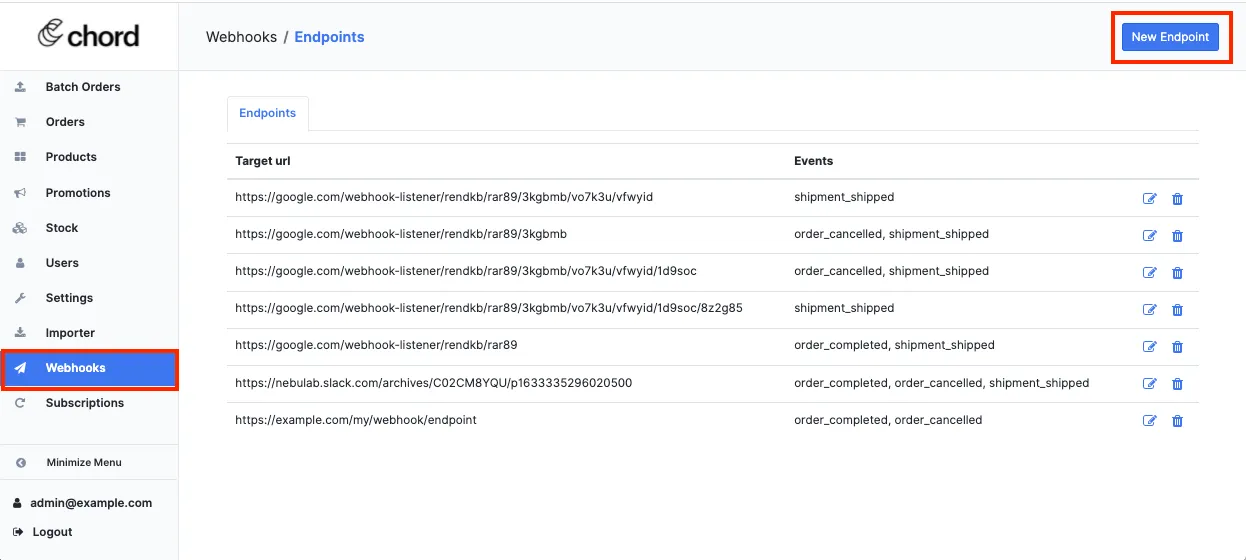Edit the endpoint ending in vfwyid/1d9soc

(x=1149, y=273)
